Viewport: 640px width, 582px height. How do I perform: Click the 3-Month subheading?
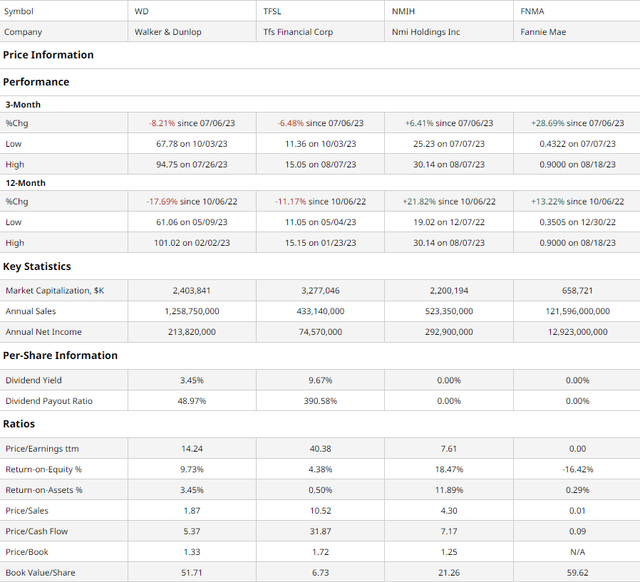[23, 105]
